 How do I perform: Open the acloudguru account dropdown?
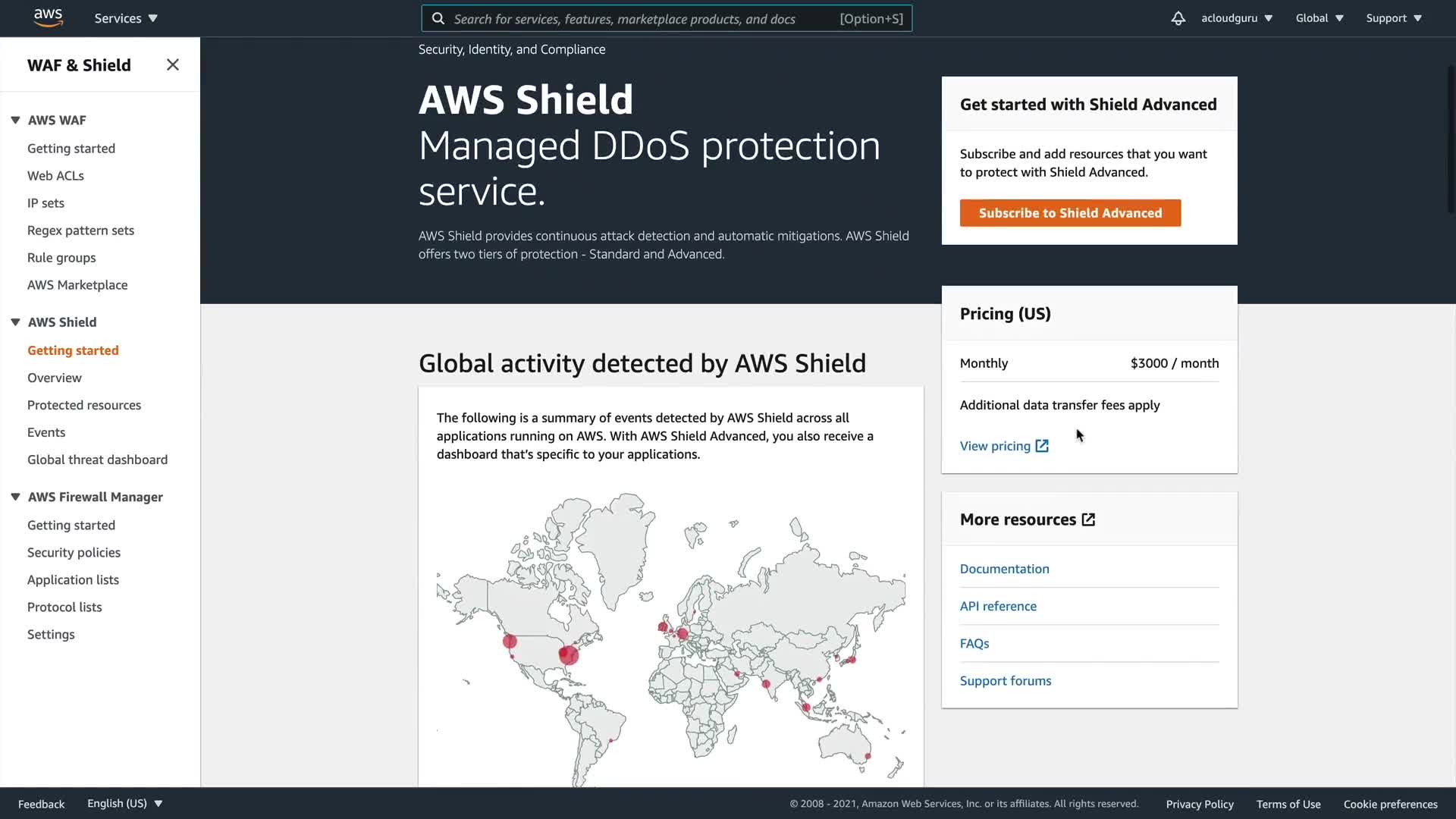click(x=1236, y=18)
